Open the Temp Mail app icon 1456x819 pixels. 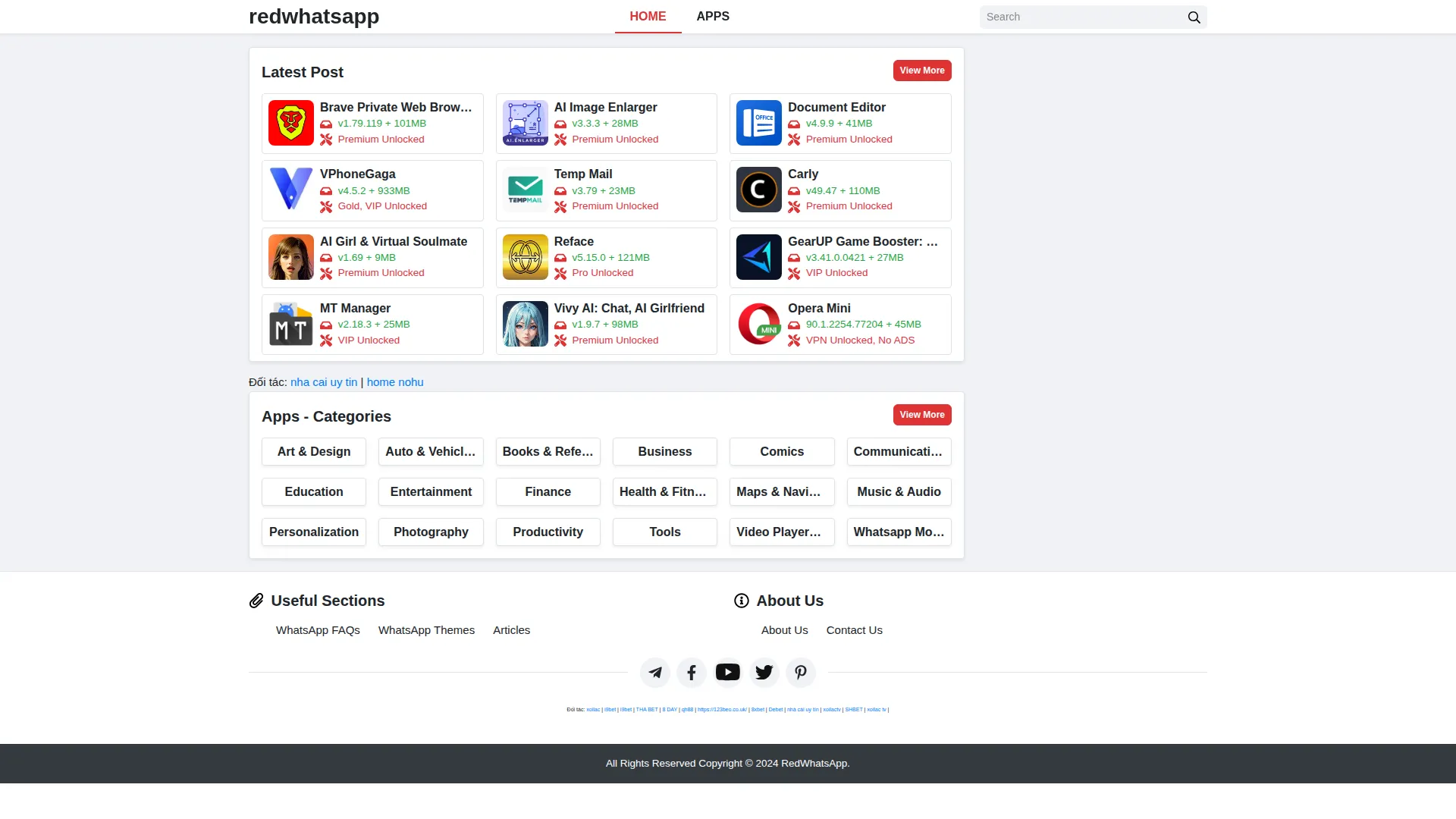tap(525, 190)
